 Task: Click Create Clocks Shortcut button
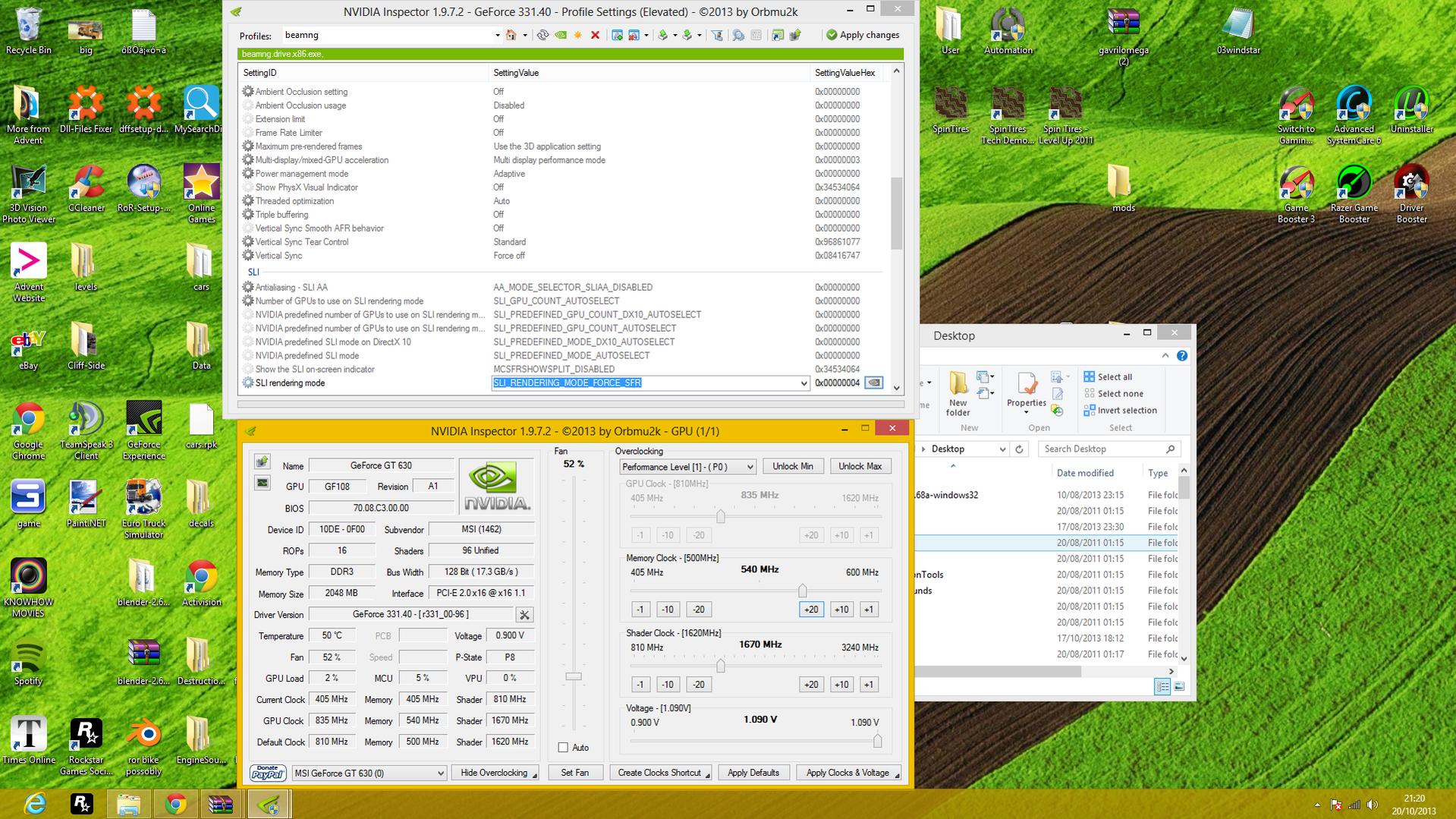coord(659,773)
